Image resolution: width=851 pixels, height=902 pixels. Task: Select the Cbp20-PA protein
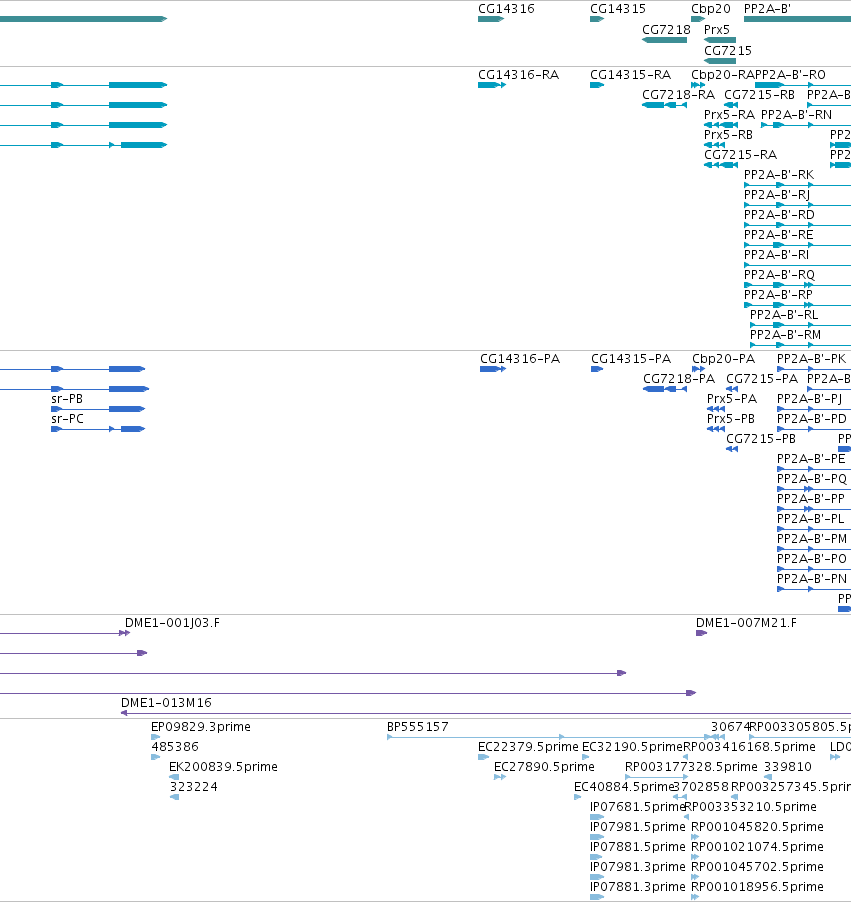pos(723,359)
